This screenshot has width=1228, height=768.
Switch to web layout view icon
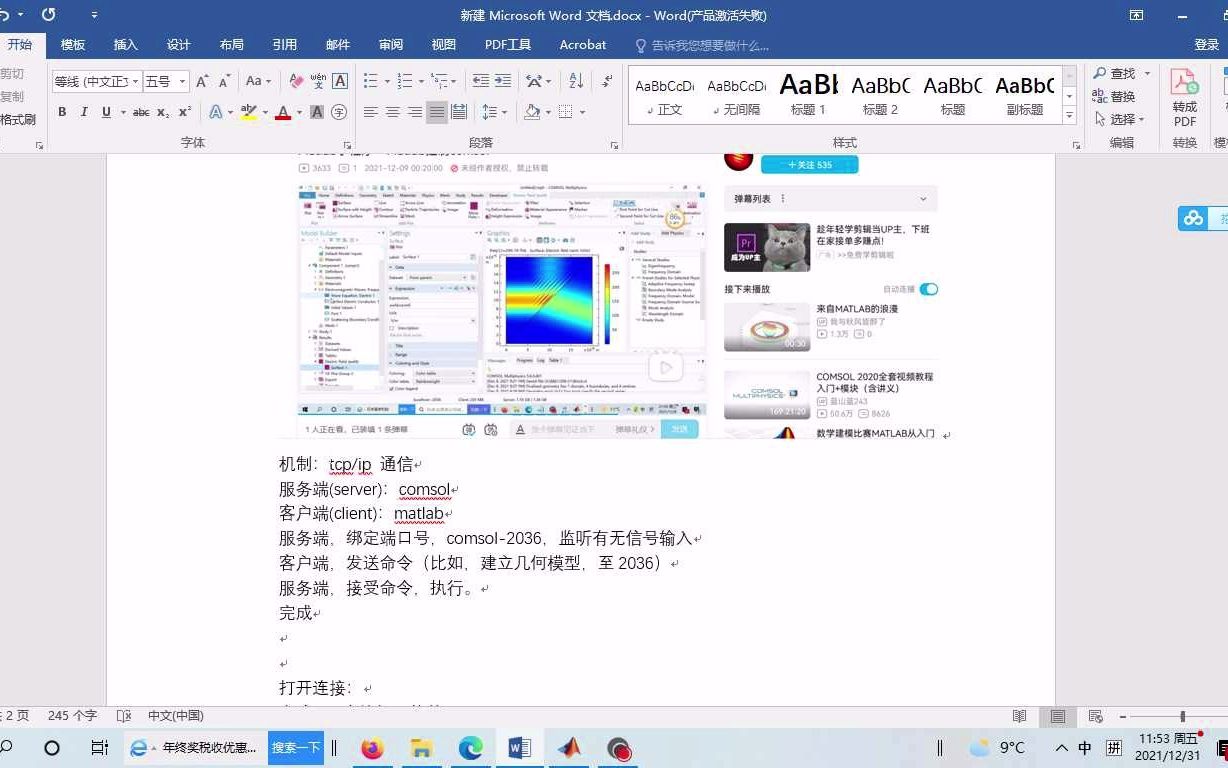pyautogui.click(x=1096, y=716)
